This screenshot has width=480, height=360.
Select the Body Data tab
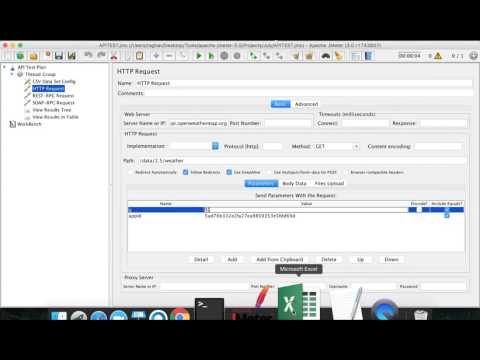coord(294,183)
